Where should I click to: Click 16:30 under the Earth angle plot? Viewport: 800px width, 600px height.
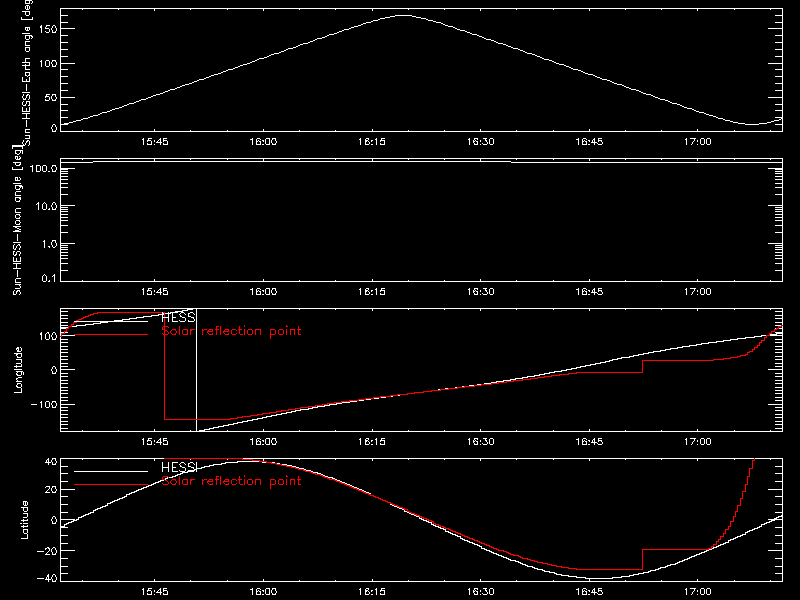coord(481,142)
